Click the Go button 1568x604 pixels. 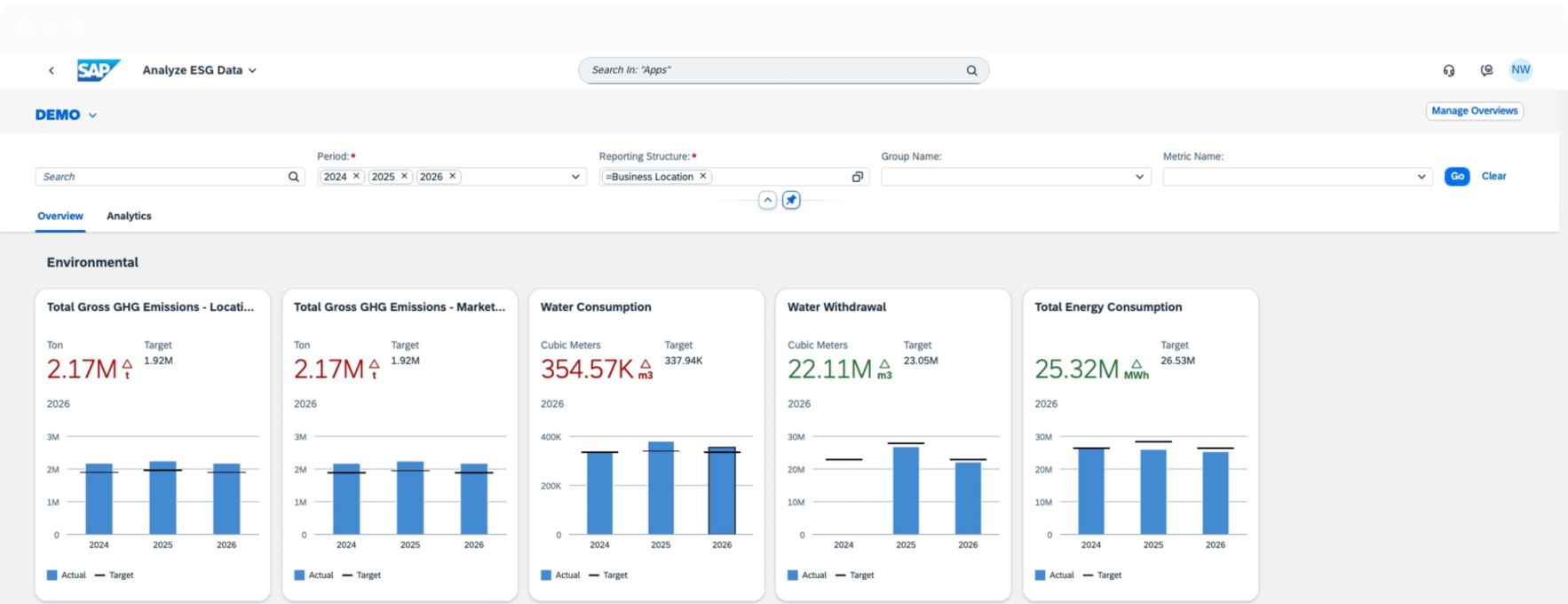click(x=1456, y=176)
